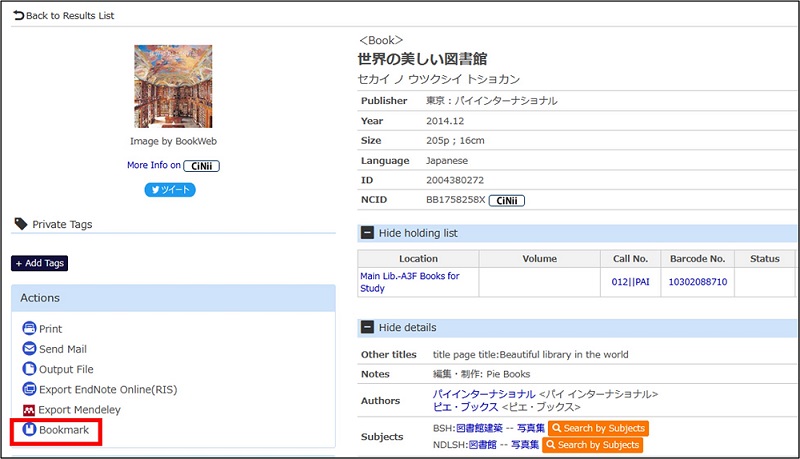800x459 pixels.
Task: Click NDLSH subject 図書館 link
Action: coord(482,445)
